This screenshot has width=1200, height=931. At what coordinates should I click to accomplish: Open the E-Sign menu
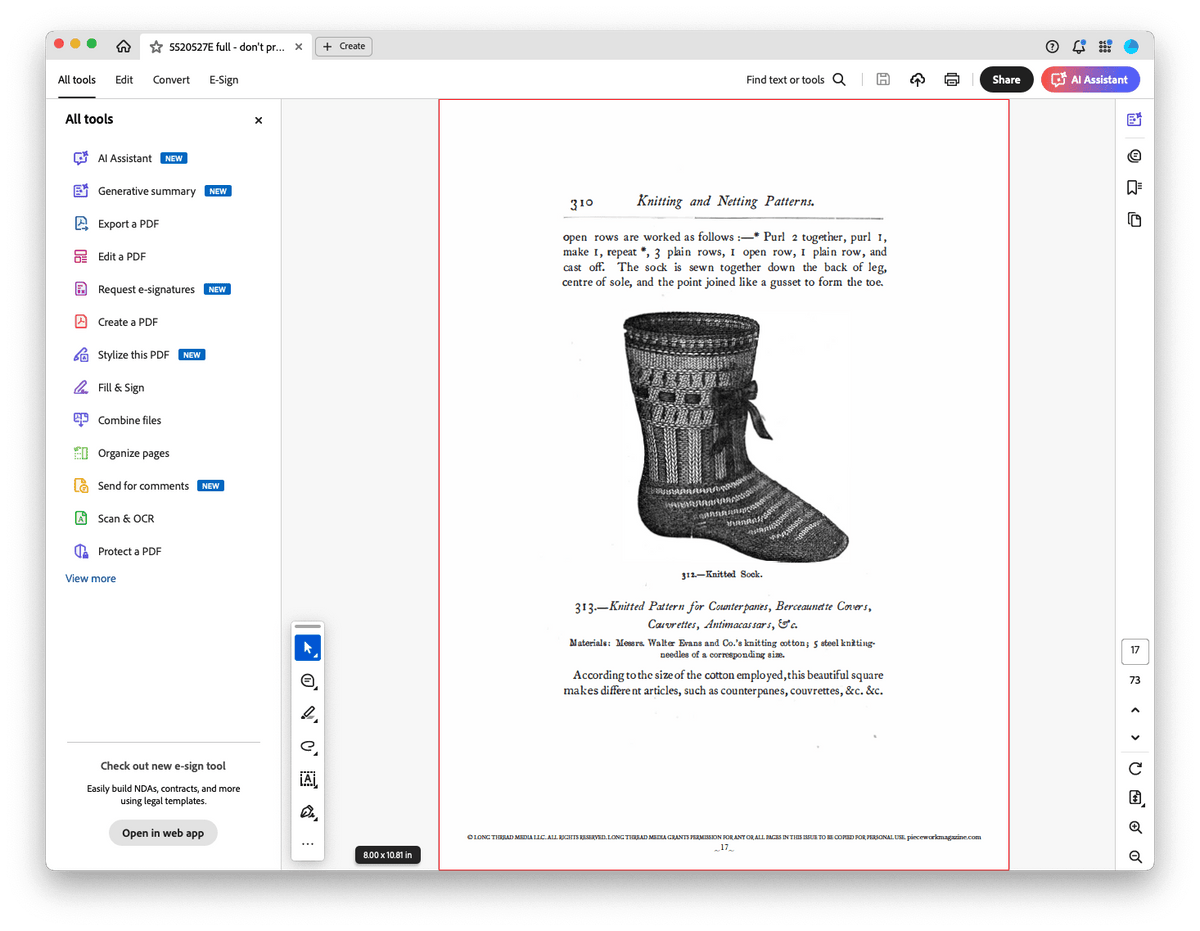pos(224,80)
